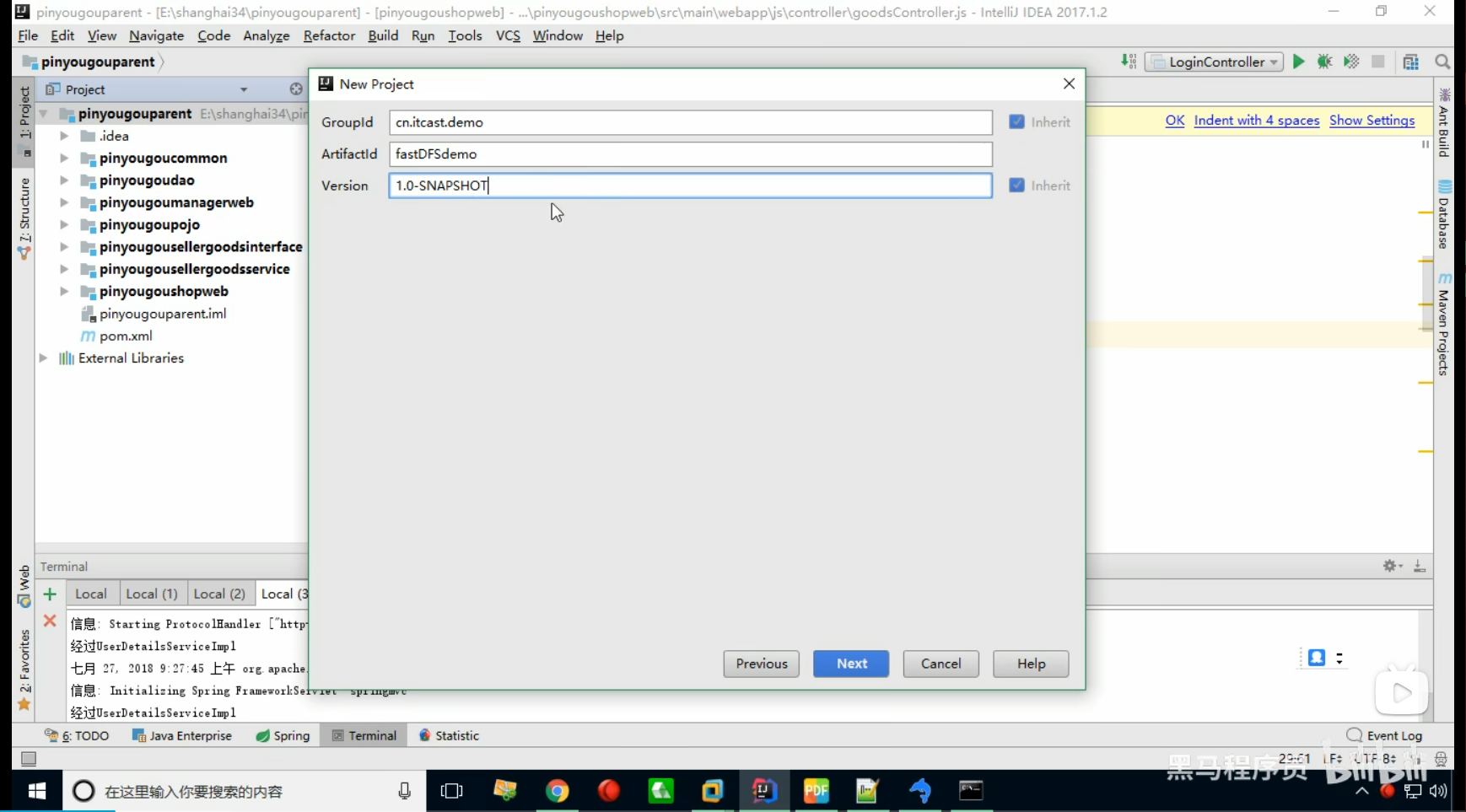Click in the Version field
This screenshot has width=1466, height=812.
coord(691,186)
